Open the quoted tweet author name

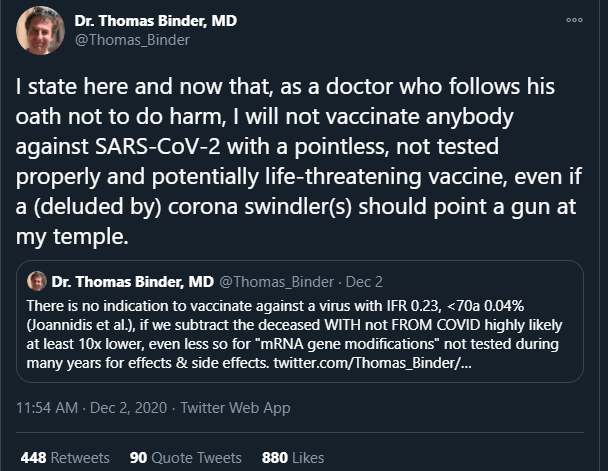coord(132,282)
